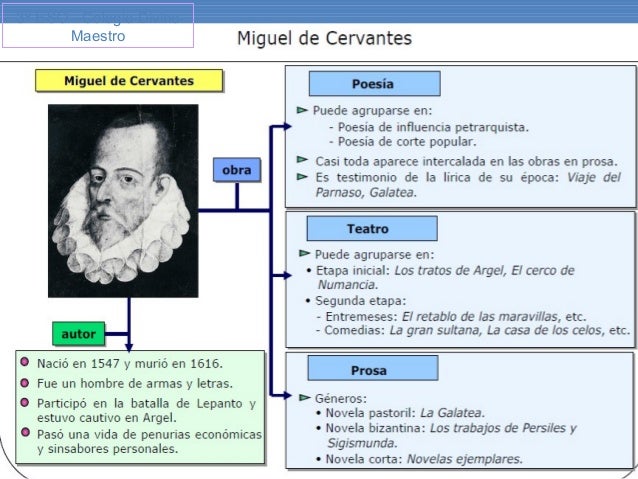Click 'y sinsabores personales.' text

107,449
